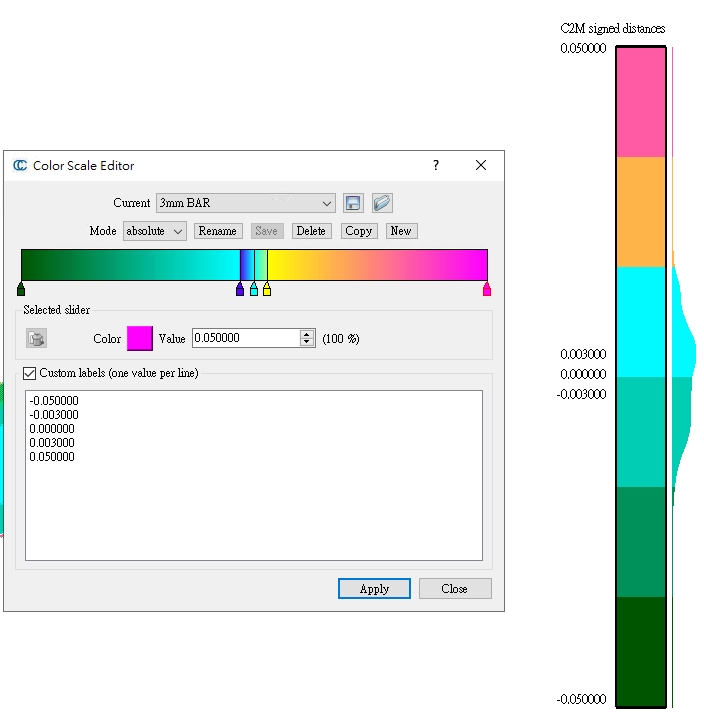
Task: Select the dark green slider marker
Action: click(x=21, y=290)
